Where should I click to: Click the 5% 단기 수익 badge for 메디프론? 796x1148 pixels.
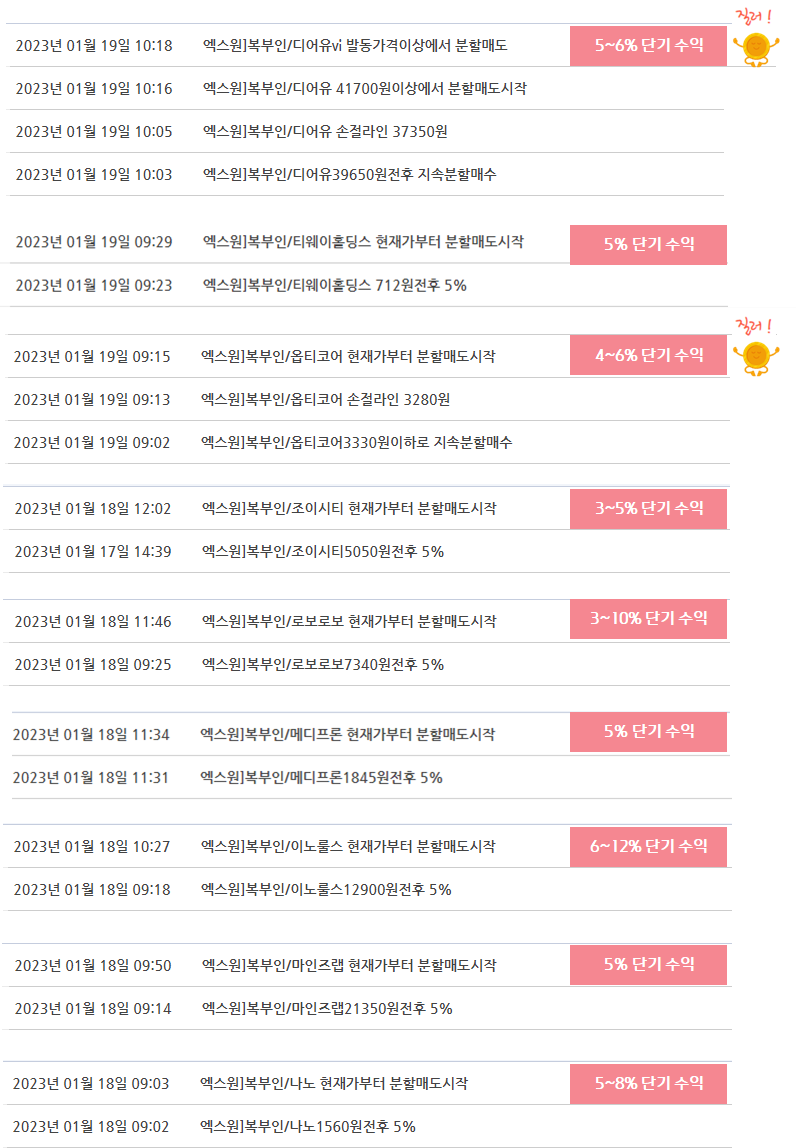[648, 731]
